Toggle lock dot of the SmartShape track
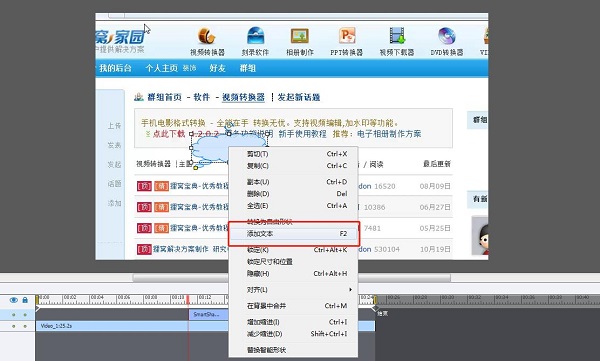The image size is (600, 361). click(x=25, y=315)
